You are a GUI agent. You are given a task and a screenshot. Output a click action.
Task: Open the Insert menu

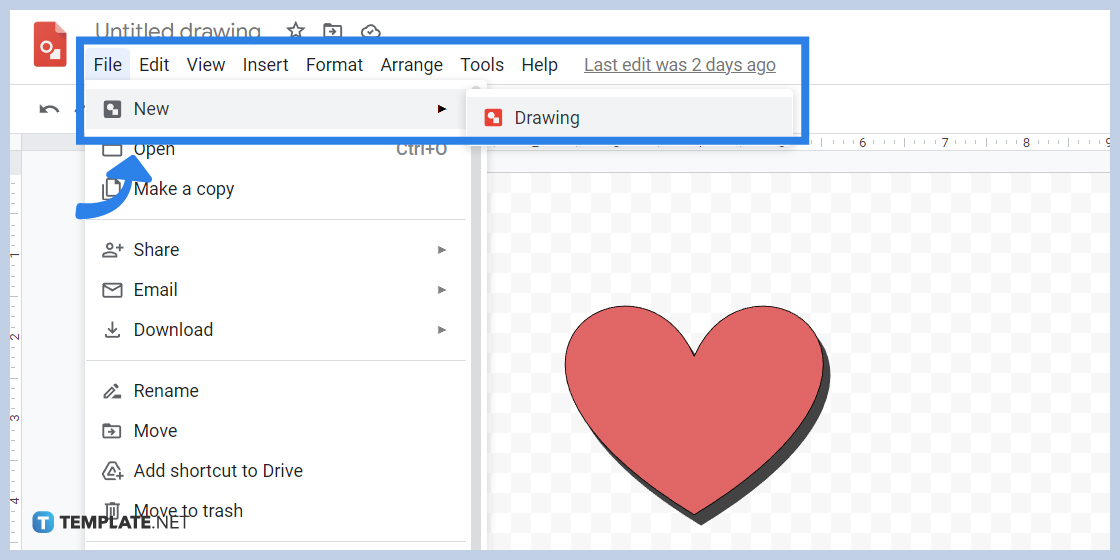pos(265,65)
